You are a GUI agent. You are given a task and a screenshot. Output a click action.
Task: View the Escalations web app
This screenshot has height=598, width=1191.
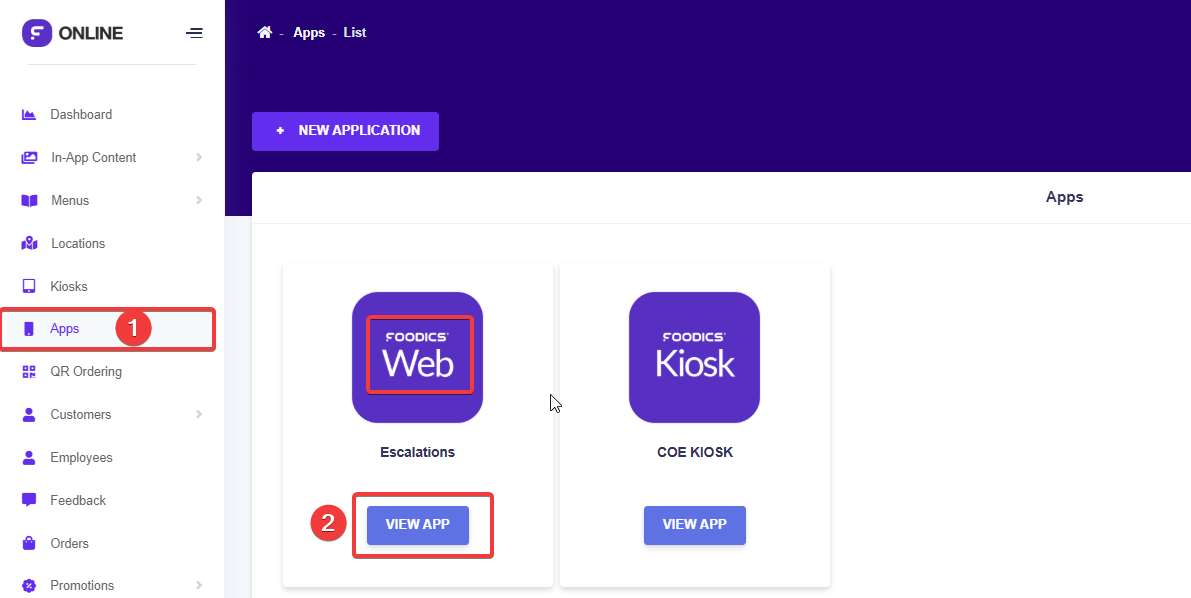click(417, 525)
